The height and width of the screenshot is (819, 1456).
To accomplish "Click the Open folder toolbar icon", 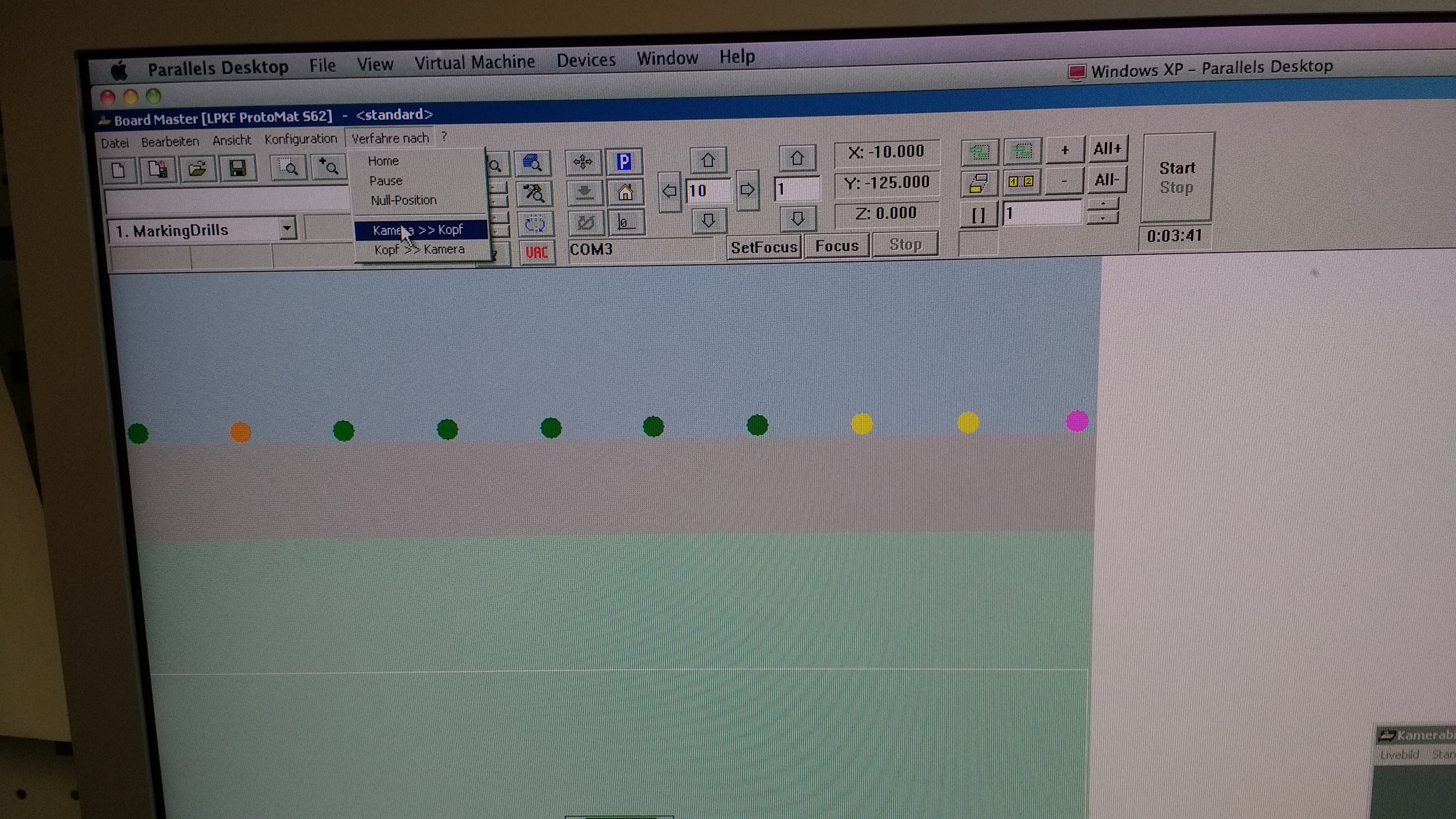I will pos(197,168).
